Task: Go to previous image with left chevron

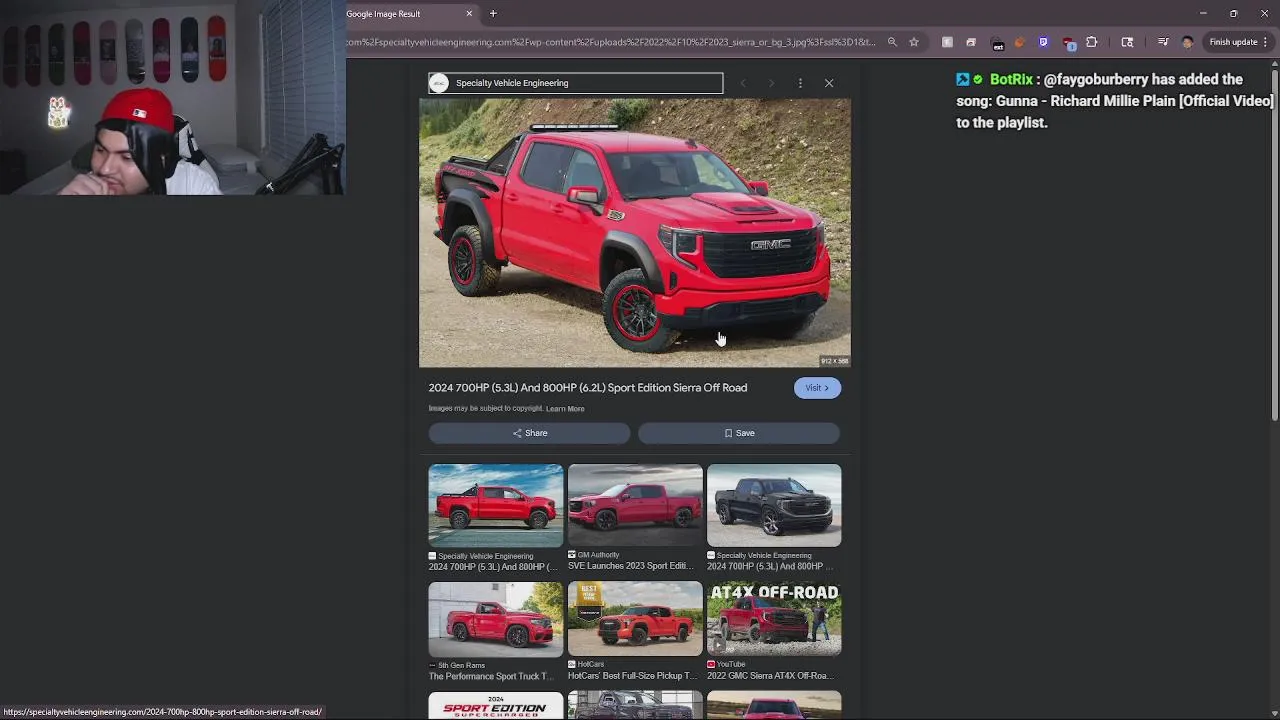Action: pos(743,83)
